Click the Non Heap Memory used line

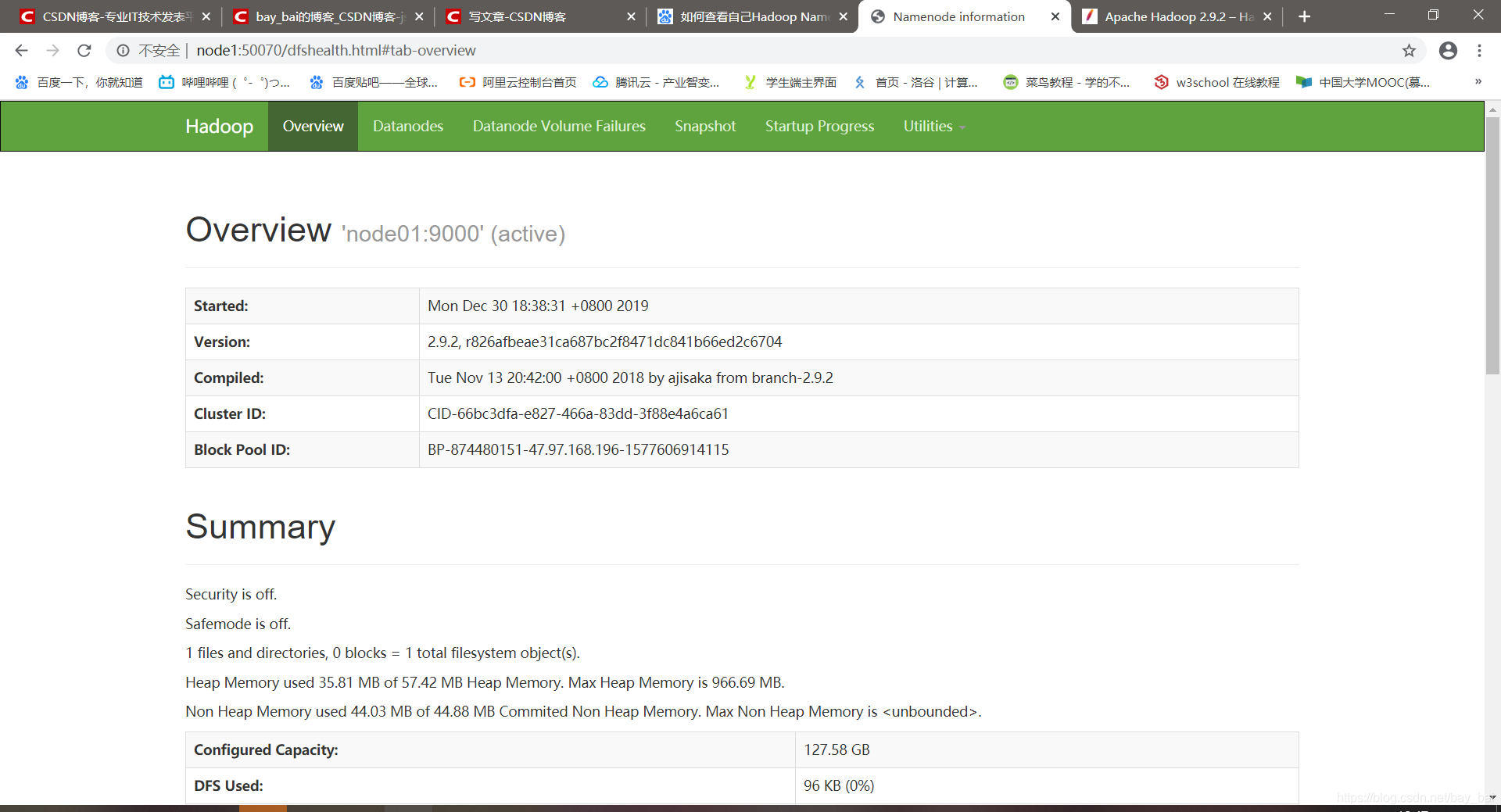583,712
